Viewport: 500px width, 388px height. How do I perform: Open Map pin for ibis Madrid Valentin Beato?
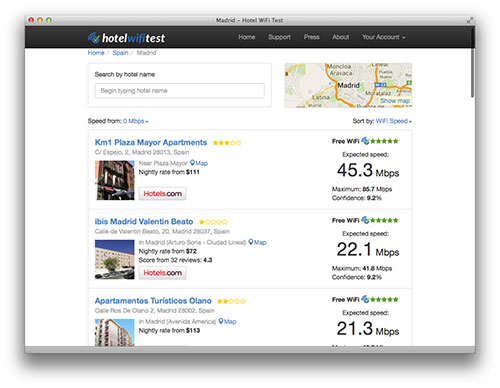click(257, 242)
